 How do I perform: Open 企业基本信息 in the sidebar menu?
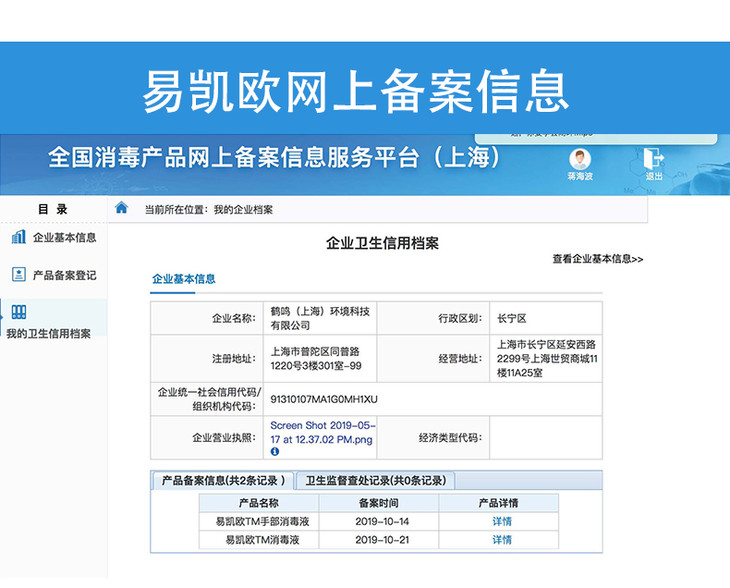click(x=64, y=238)
